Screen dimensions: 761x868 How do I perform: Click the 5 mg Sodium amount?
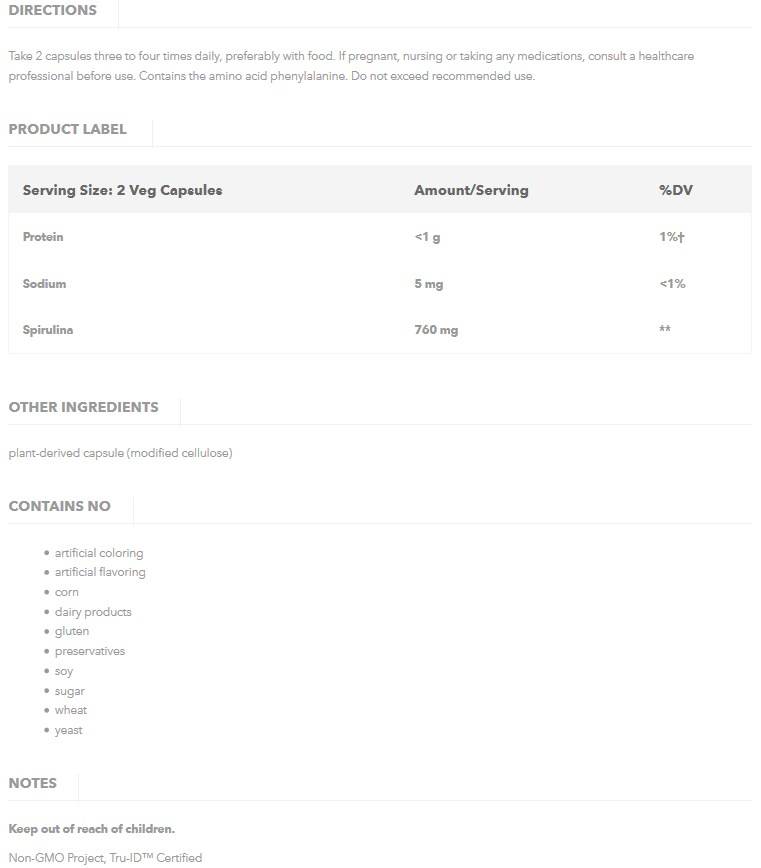pyautogui.click(x=428, y=284)
